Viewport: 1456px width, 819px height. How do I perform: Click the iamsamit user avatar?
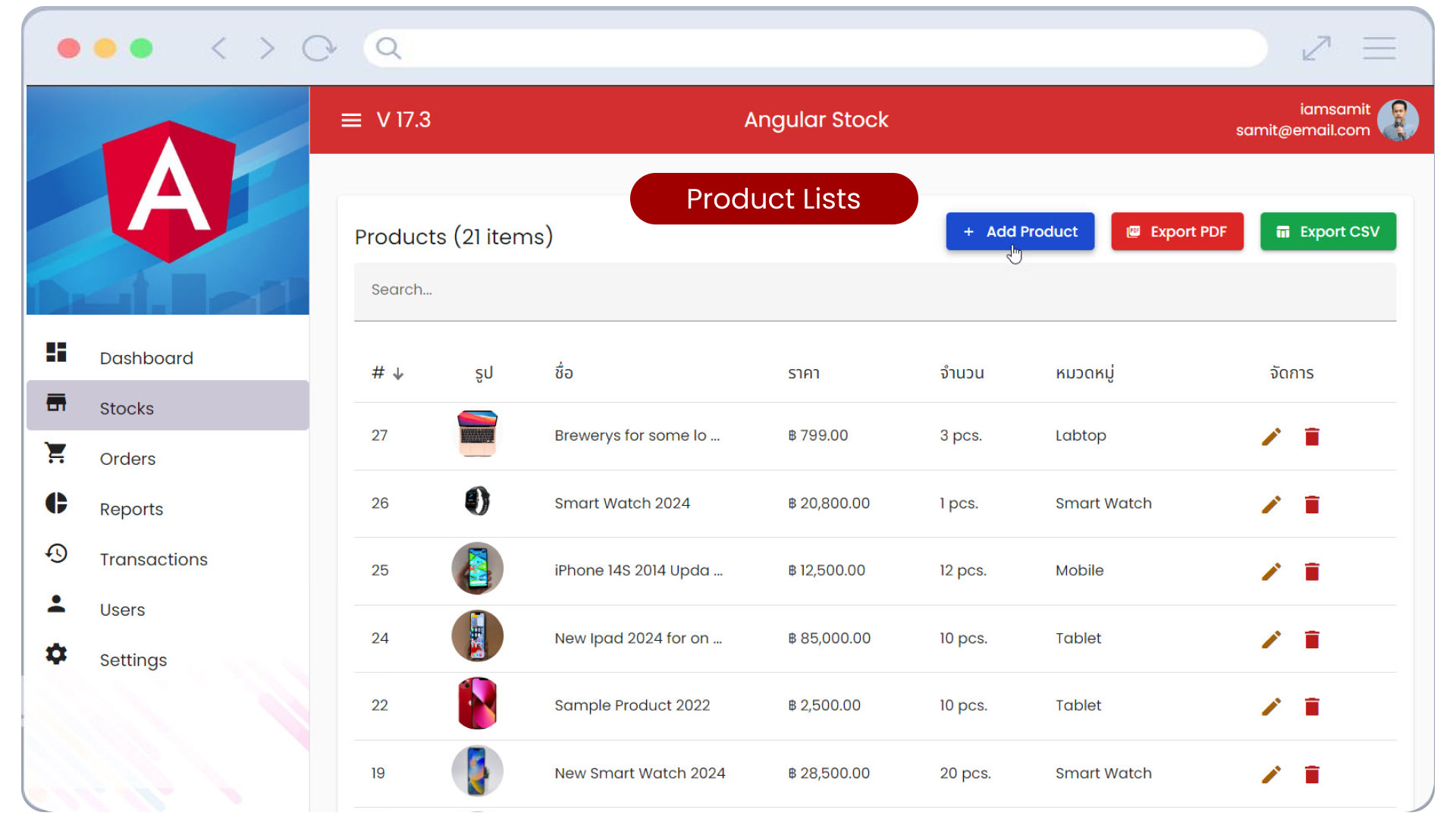1398,120
